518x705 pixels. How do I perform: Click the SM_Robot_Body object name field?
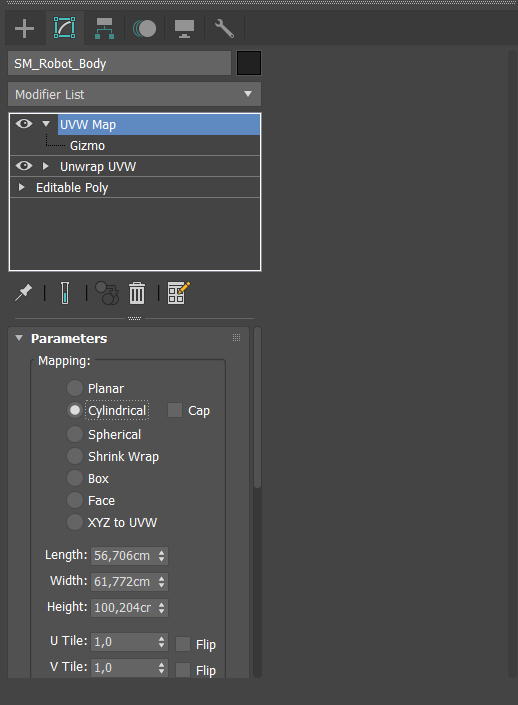coord(120,63)
